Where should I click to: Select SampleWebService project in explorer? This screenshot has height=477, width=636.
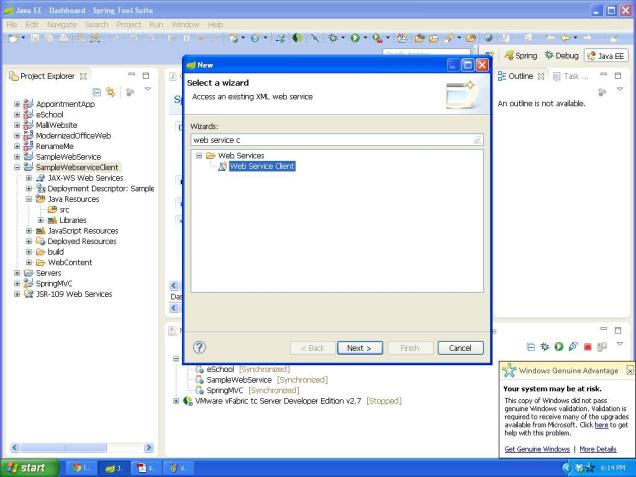(x=68, y=157)
